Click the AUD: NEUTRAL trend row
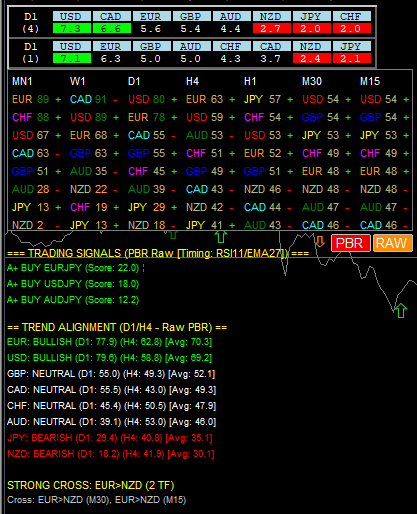 coord(111,422)
